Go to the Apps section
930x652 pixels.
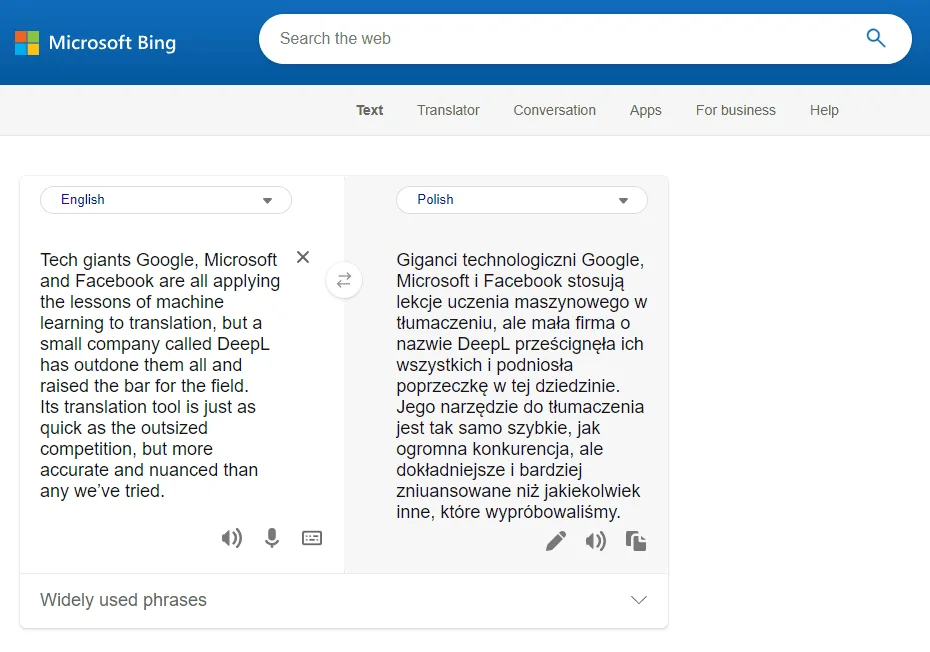tap(645, 110)
